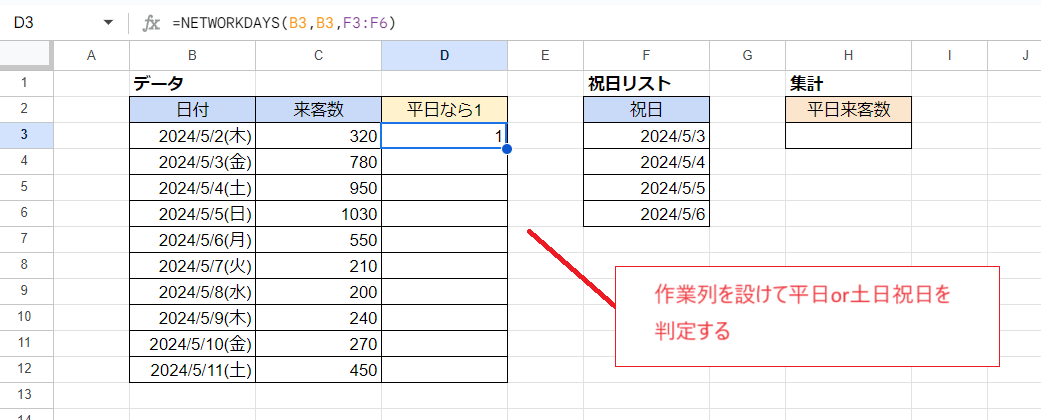Select holiday cell 2024/5/6 in column F
The image size is (1041, 420).
647,214
